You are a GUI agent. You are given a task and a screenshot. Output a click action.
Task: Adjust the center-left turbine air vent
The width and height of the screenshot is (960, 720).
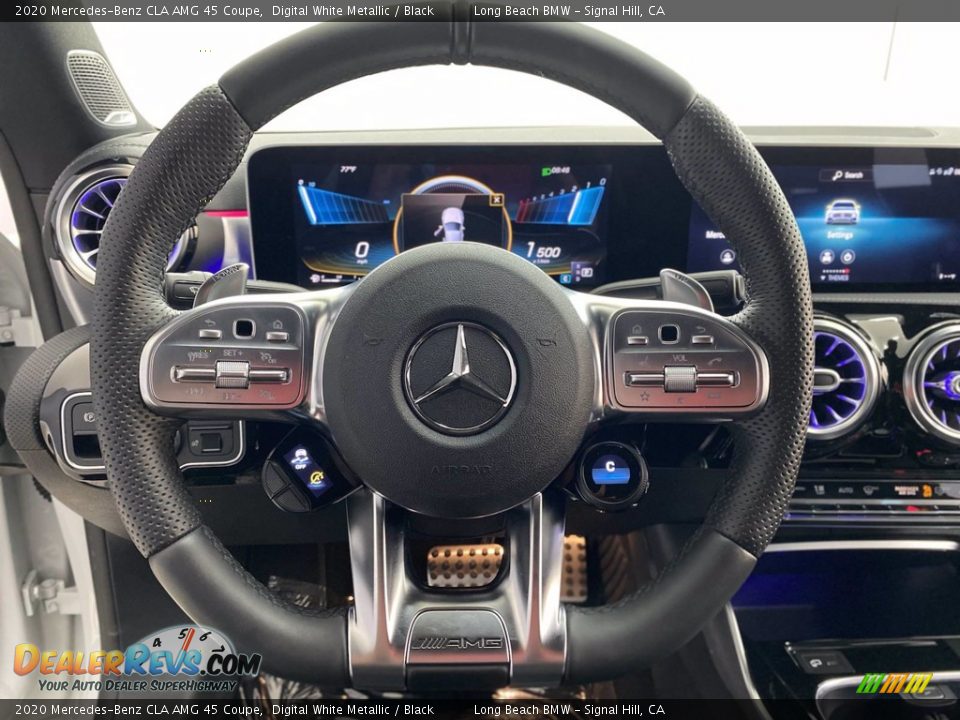pyautogui.click(x=838, y=379)
